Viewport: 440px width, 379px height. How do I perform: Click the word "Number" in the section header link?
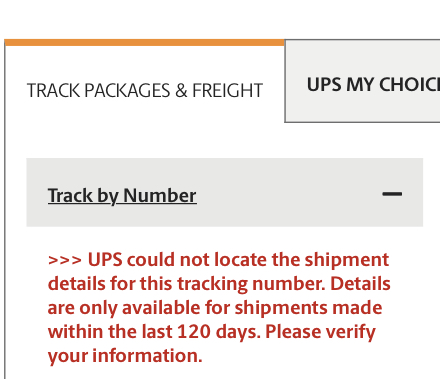[160, 195]
